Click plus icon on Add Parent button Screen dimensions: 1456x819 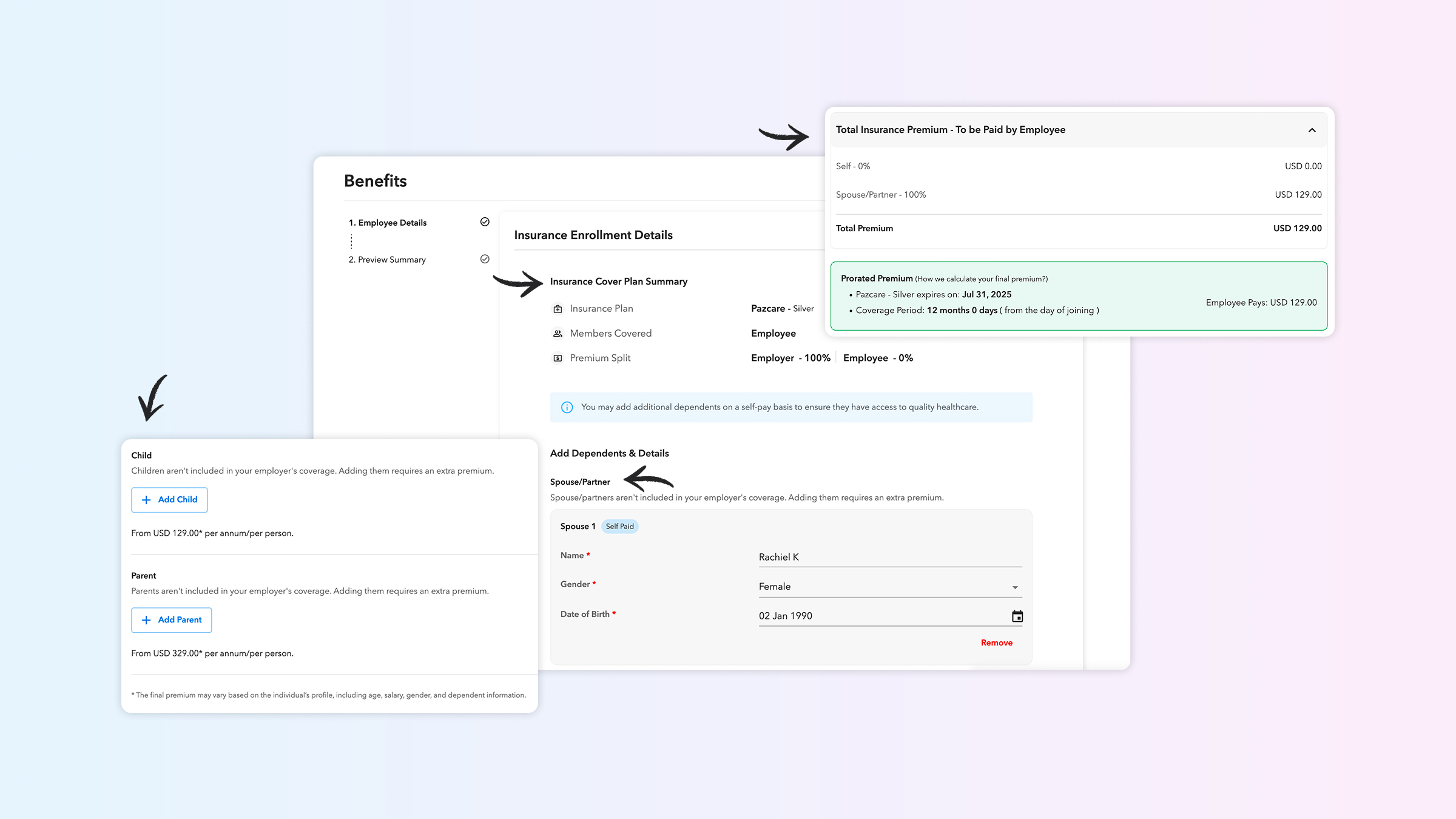click(x=146, y=620)
